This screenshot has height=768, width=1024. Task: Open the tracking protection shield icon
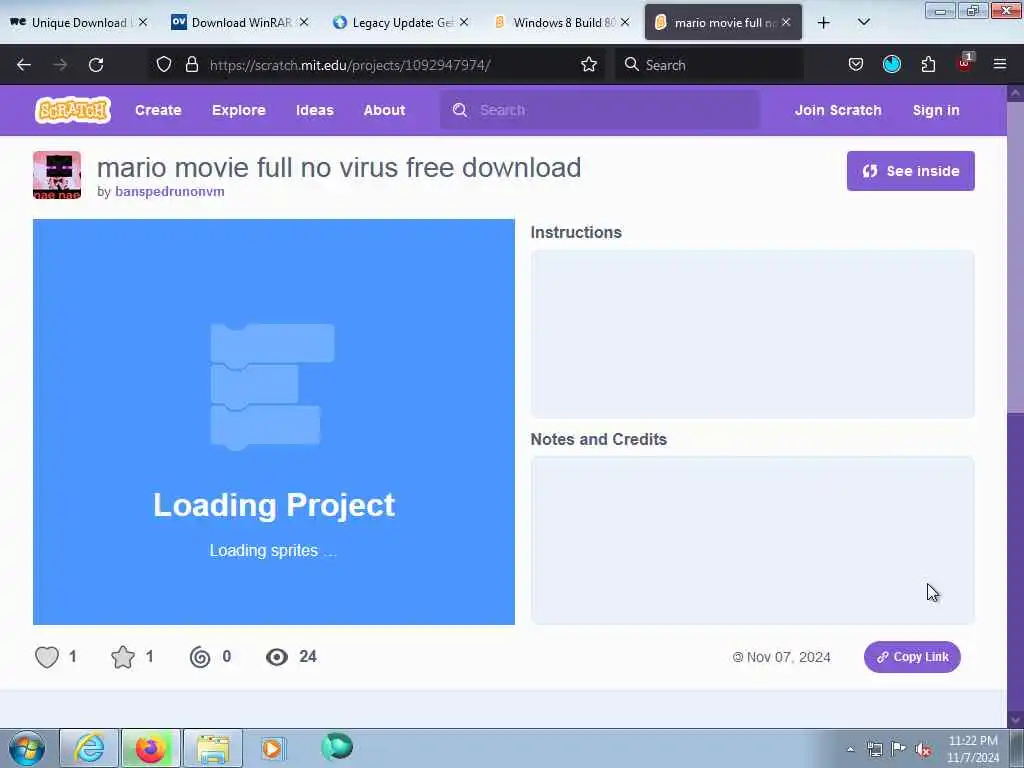[x=164, y=65]
